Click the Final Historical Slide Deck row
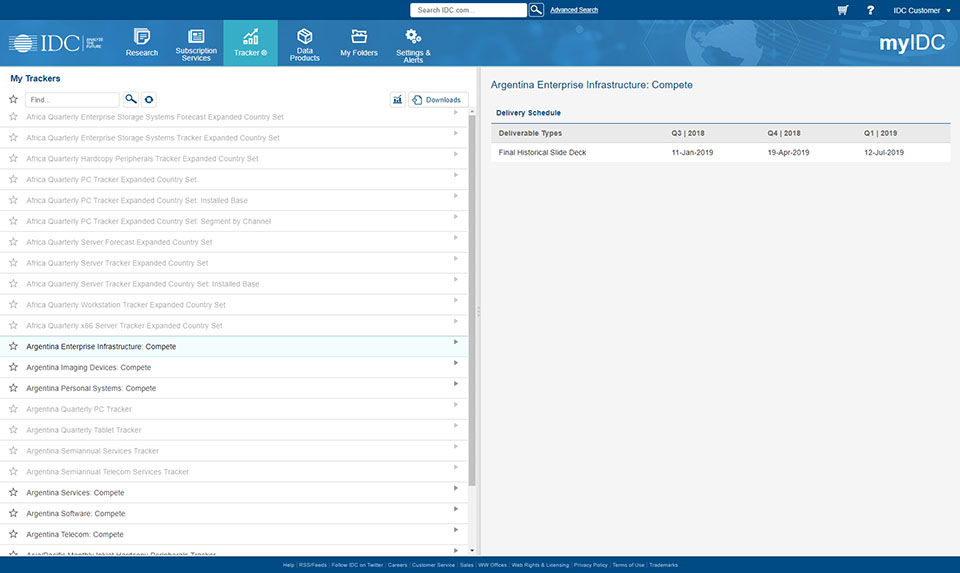The image size is (960, 573). (721, 152)
